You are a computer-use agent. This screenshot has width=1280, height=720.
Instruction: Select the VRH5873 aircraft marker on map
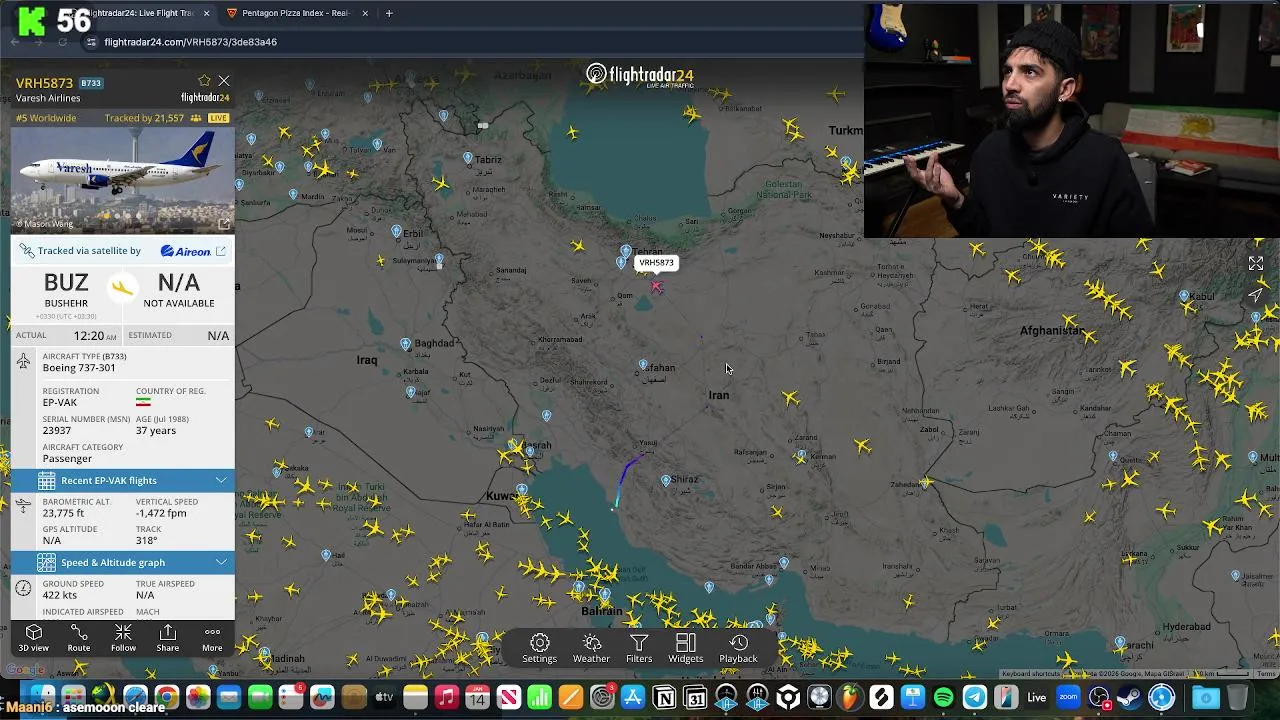tap(656, 287)
